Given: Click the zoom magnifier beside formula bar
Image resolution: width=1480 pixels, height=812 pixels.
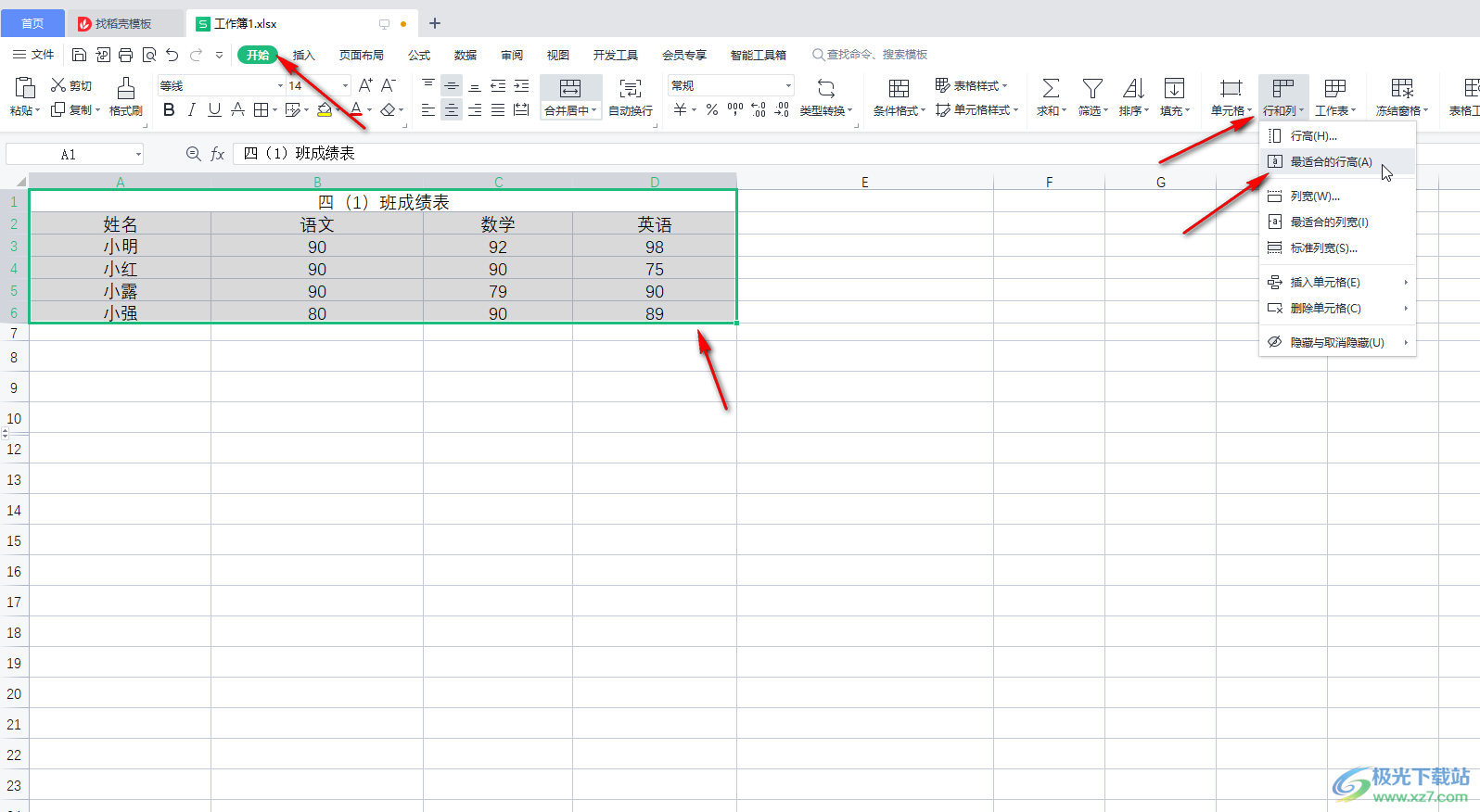Looking at the screenshot, I should [193, 154].
